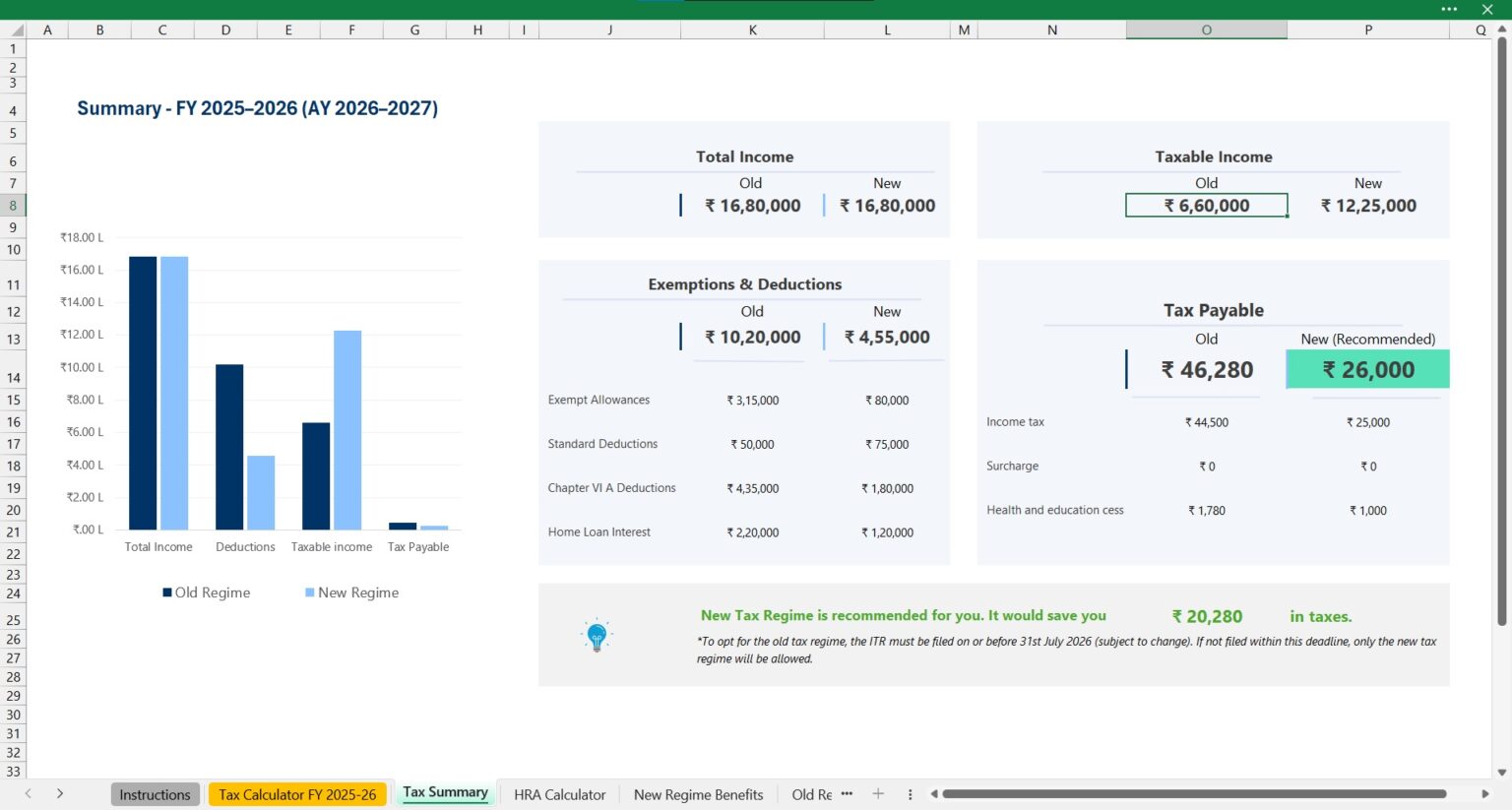Image resolution: width=1512 pixels, height=810 pixels.
Task: Select the ₹6,60,000 Taxable Income Old cell
Action: (x=1206, y=205)
